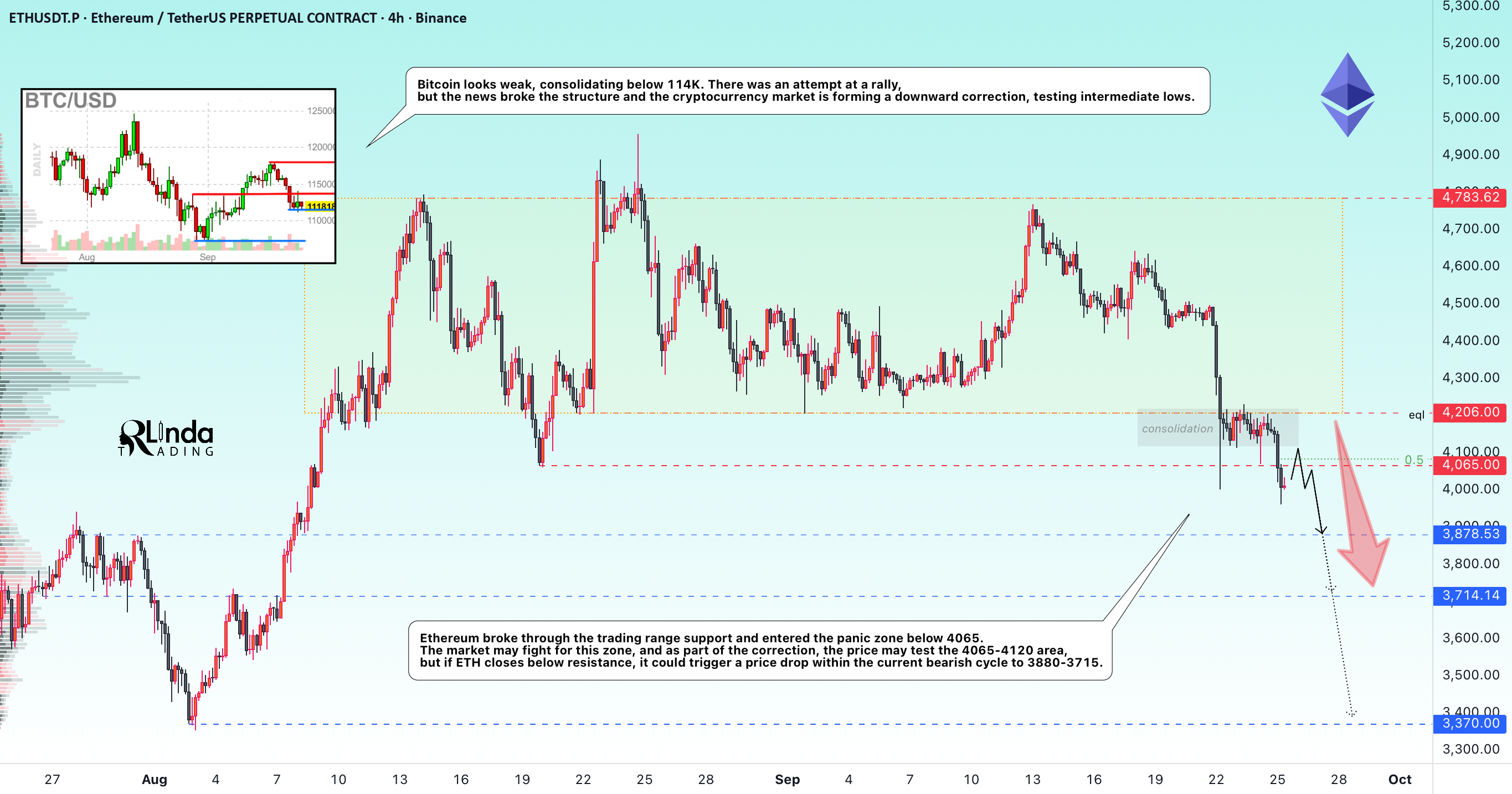This screenshot has width=1512, height=794.
Task: Click the Ethereum diamond logo
Action: (1347, 95)
